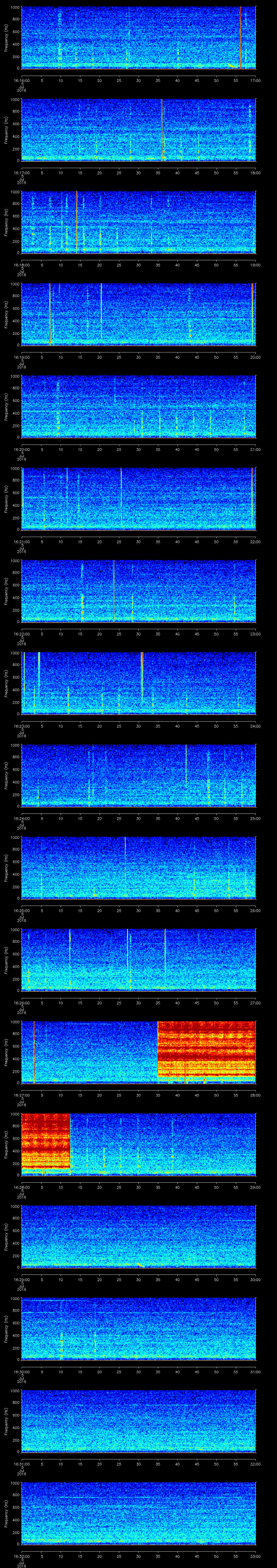Click the 29:00 end time label

(x=255, y=1187)
